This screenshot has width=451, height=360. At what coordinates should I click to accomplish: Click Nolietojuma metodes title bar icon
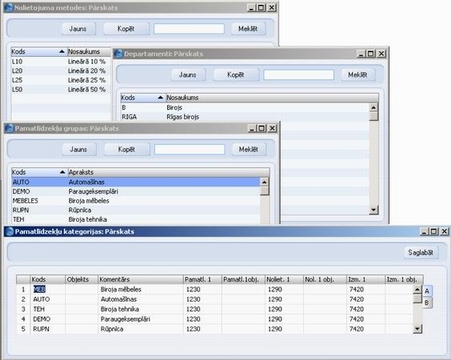[9, 7]
